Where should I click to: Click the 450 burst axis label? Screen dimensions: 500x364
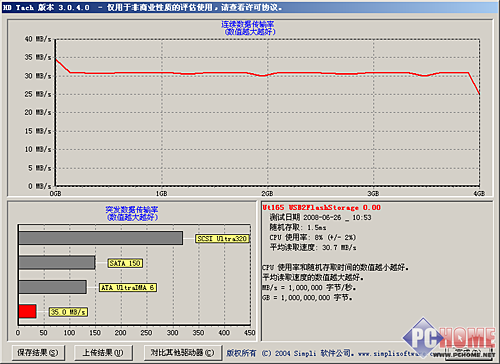[x=250, y=333]
